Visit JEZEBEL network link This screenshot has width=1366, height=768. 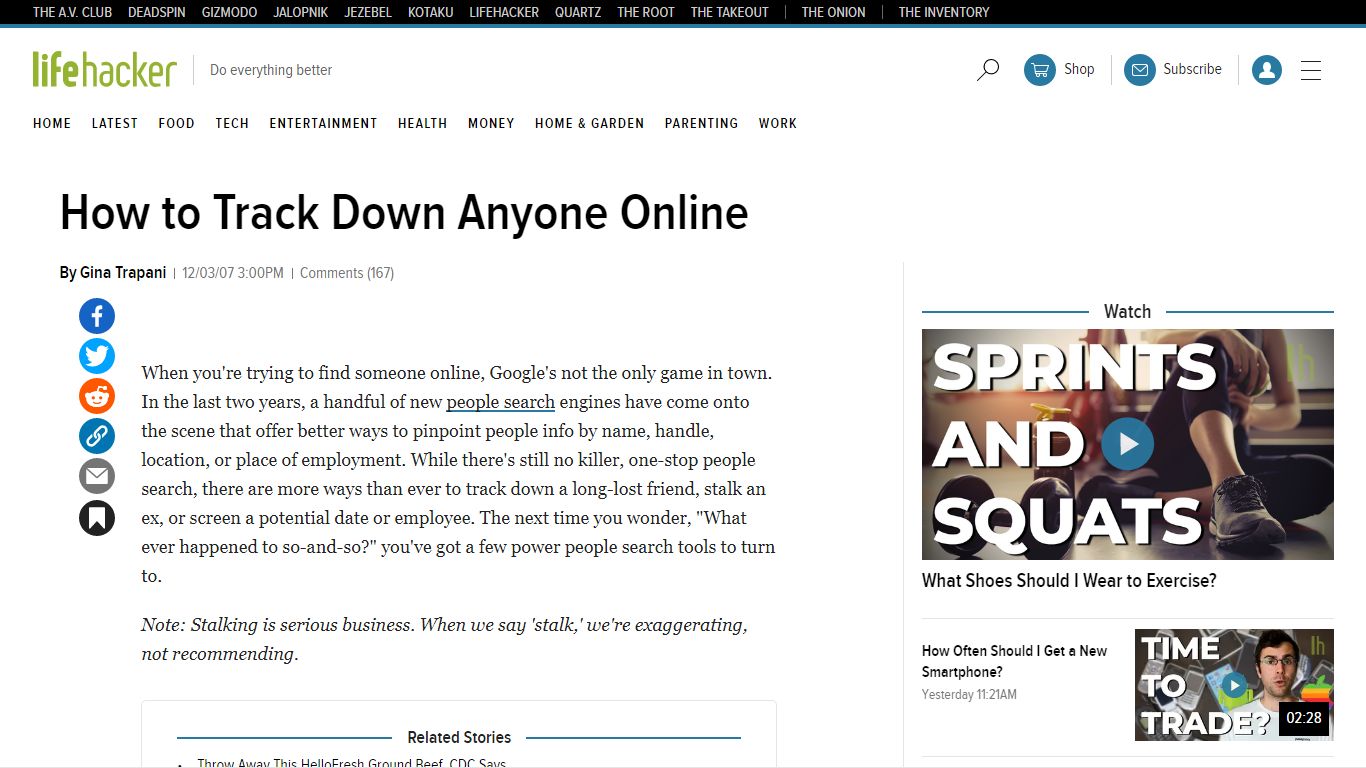368,12
